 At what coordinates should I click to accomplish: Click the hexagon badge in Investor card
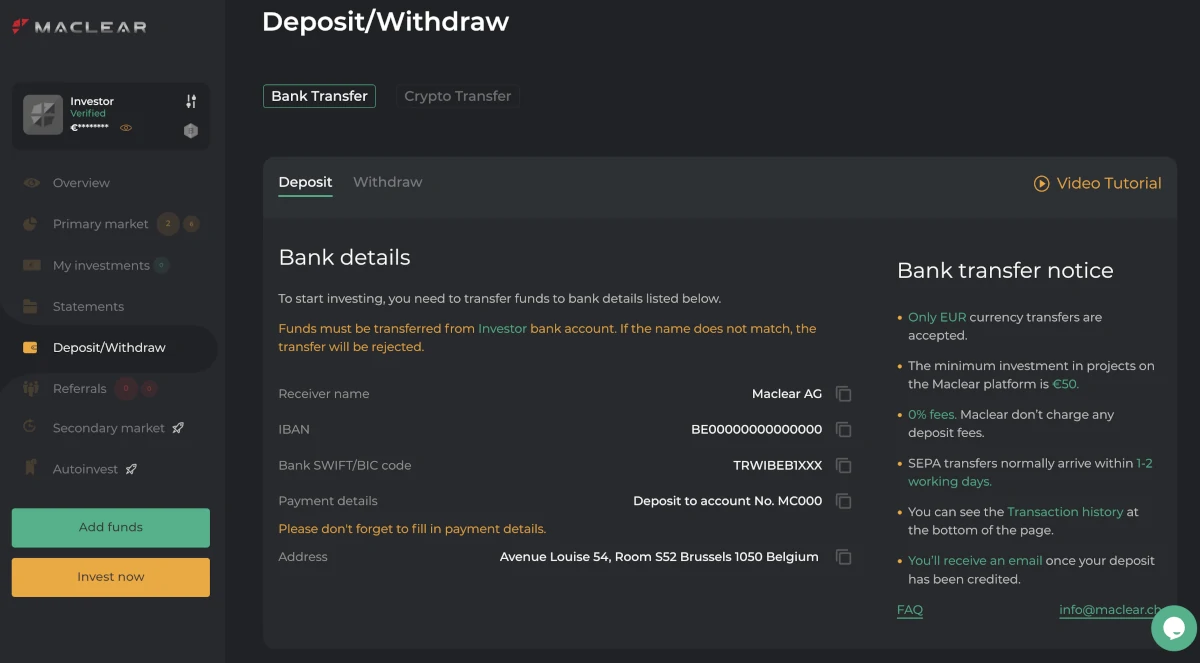[191, 131]
